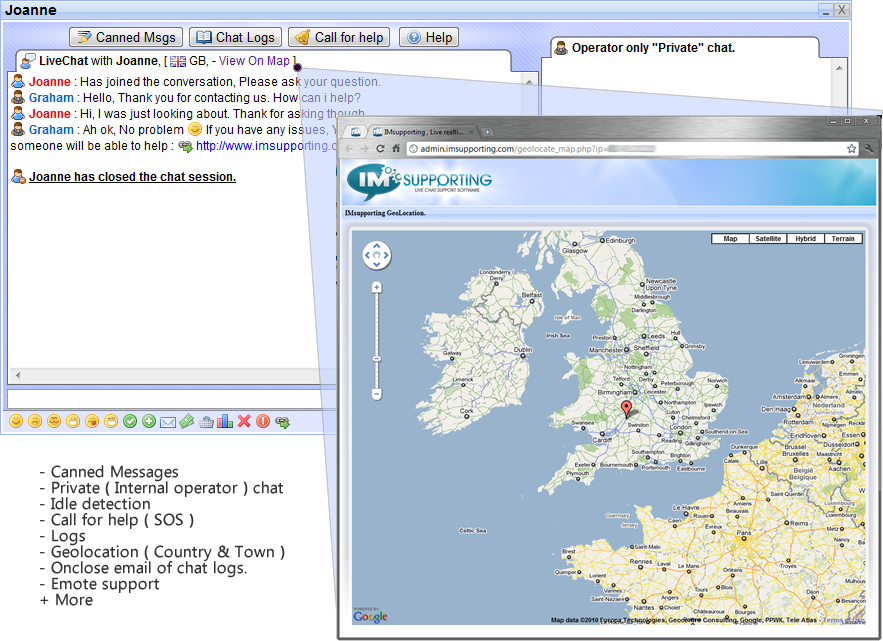The height and width of the screenshot is (641, 883).
Task: Switch the map to Terrain view
Action: coord(843,239)
